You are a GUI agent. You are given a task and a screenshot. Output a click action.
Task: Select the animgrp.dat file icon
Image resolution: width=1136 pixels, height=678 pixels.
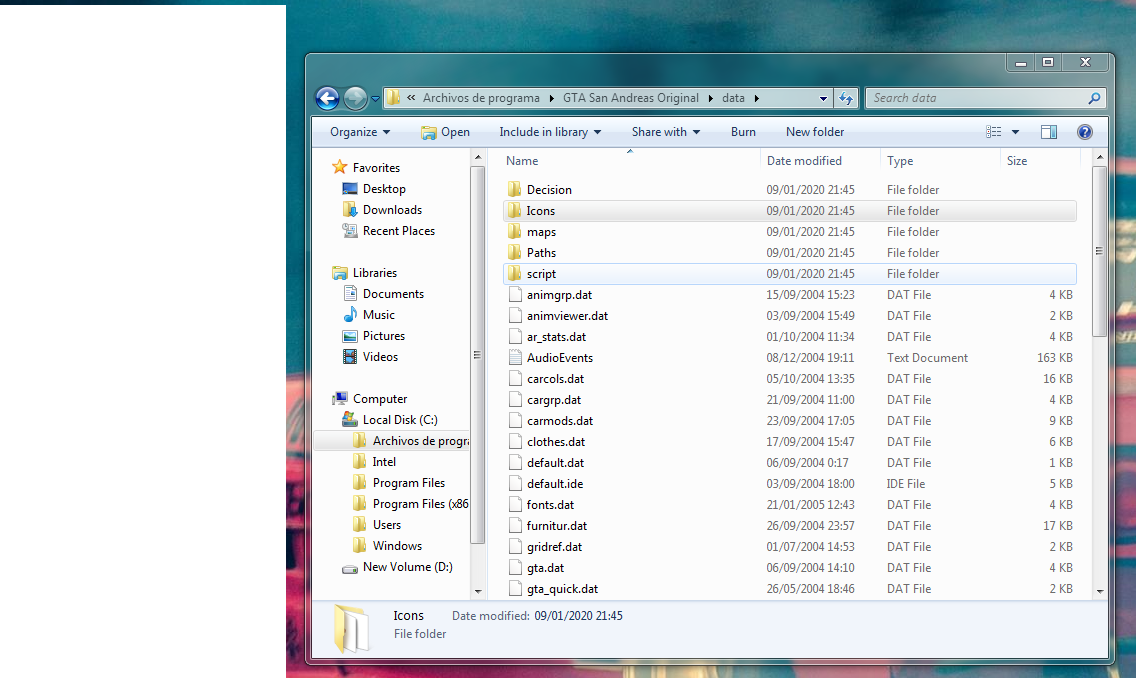[x=515, y=294]
